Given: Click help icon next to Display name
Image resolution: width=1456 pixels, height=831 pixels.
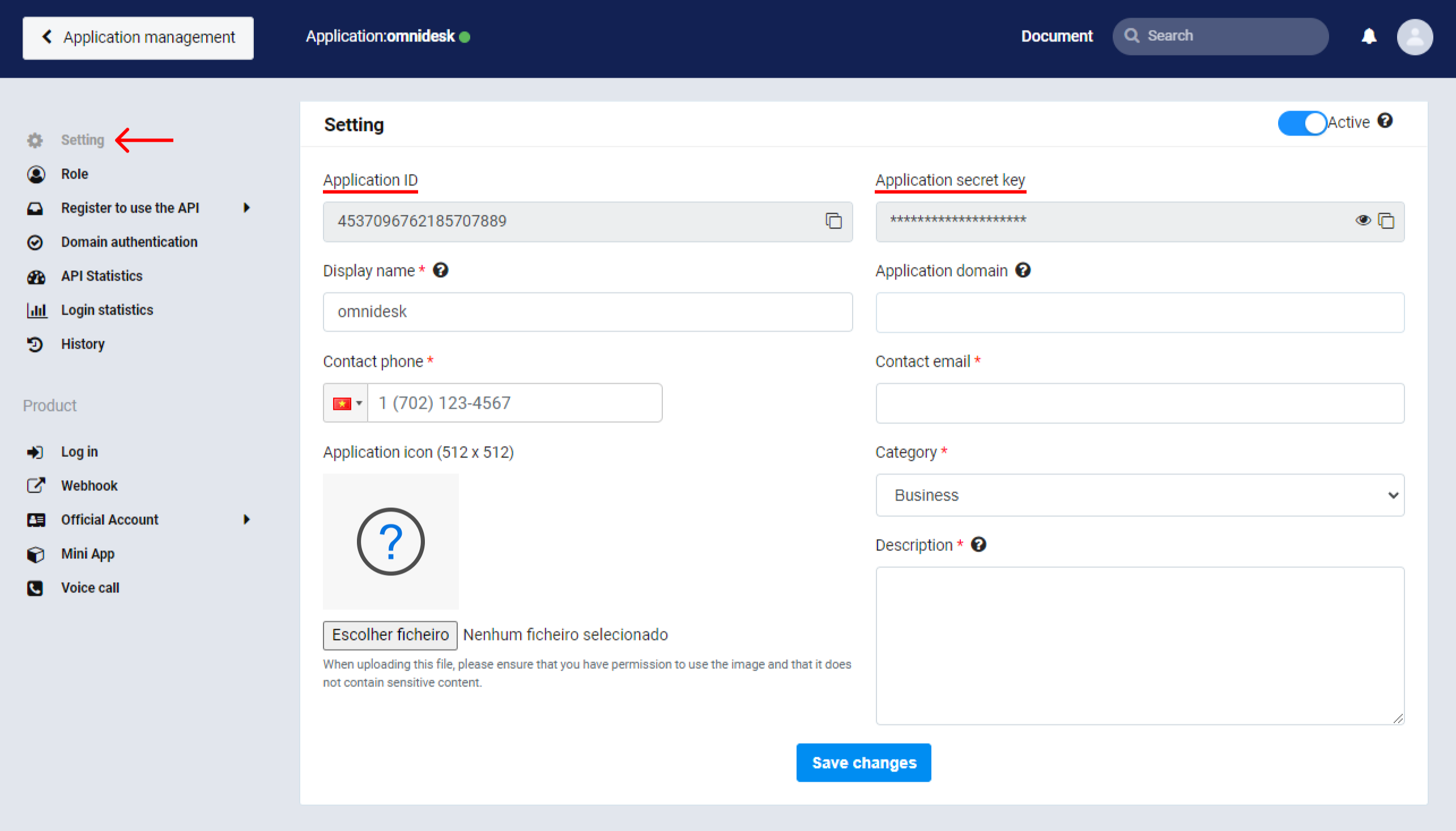Looking at the screenshot, I should [x=440, y=270].
